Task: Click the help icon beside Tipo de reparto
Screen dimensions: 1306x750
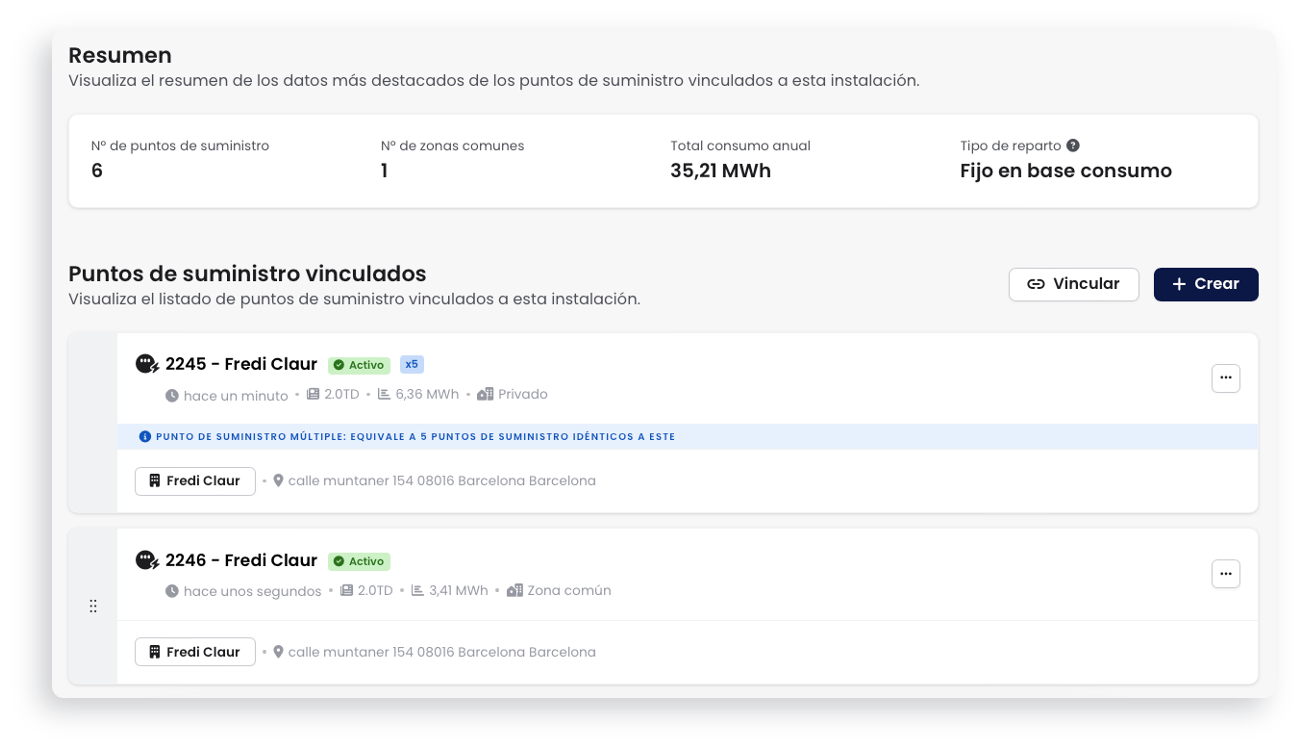Action: coord(1073,146)
